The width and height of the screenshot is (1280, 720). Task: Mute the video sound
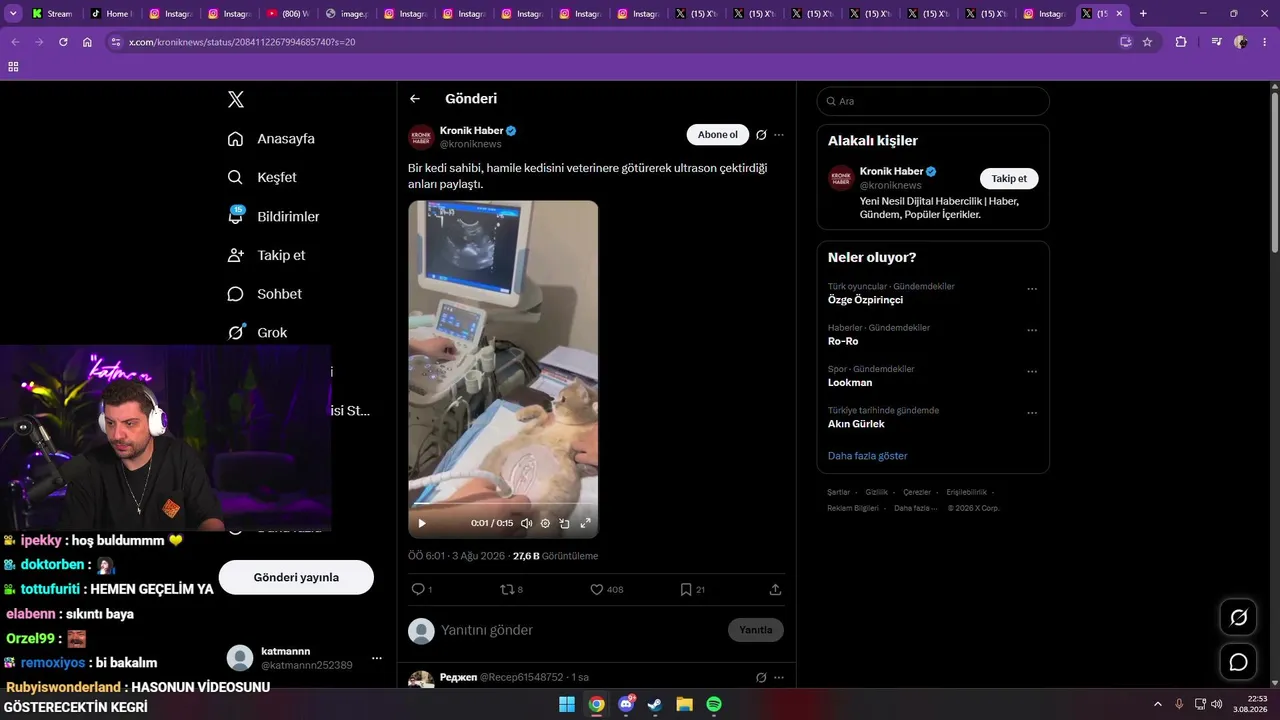[526, 523]
